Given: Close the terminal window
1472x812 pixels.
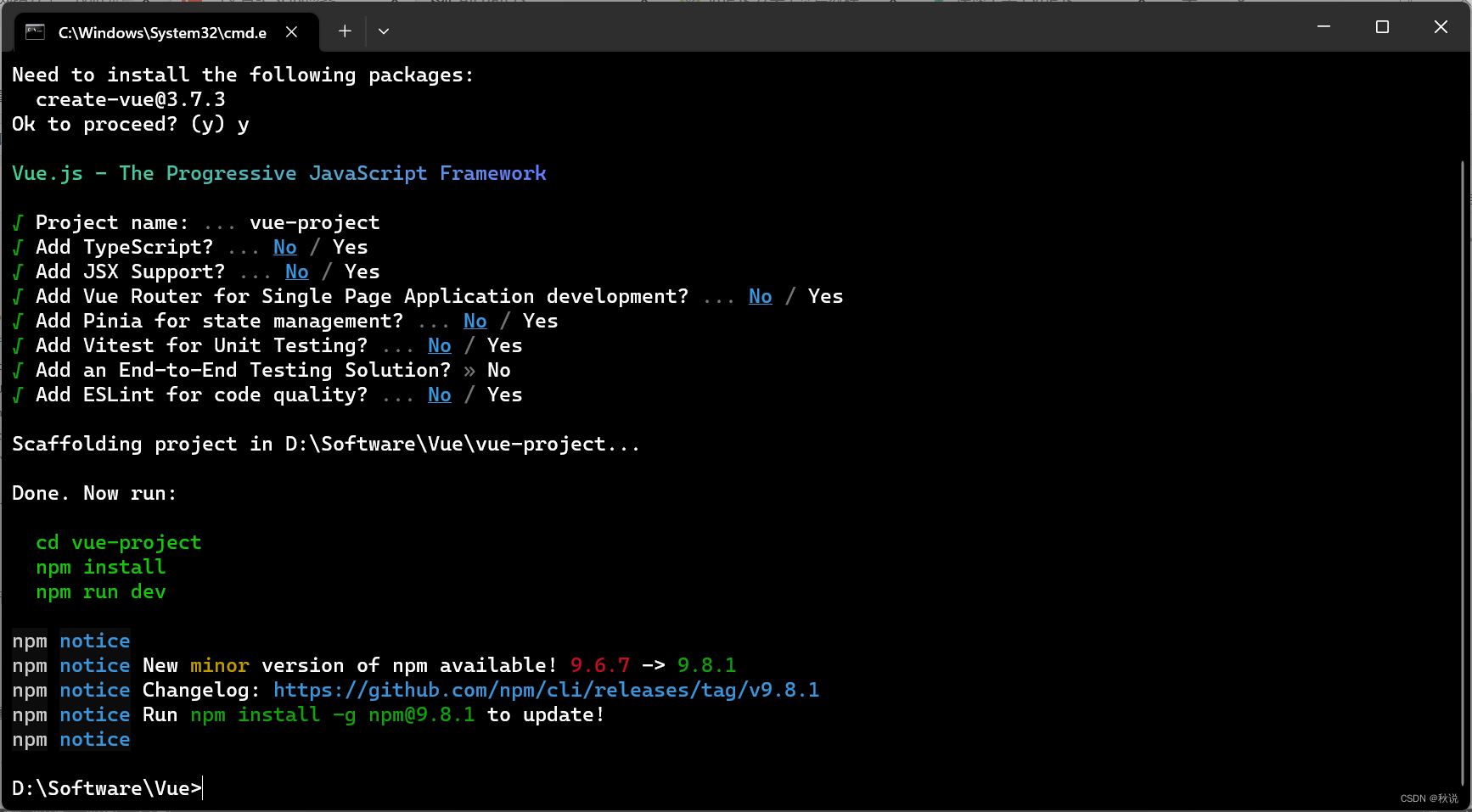Looking at the screenshot, I should pos(1441,27).
